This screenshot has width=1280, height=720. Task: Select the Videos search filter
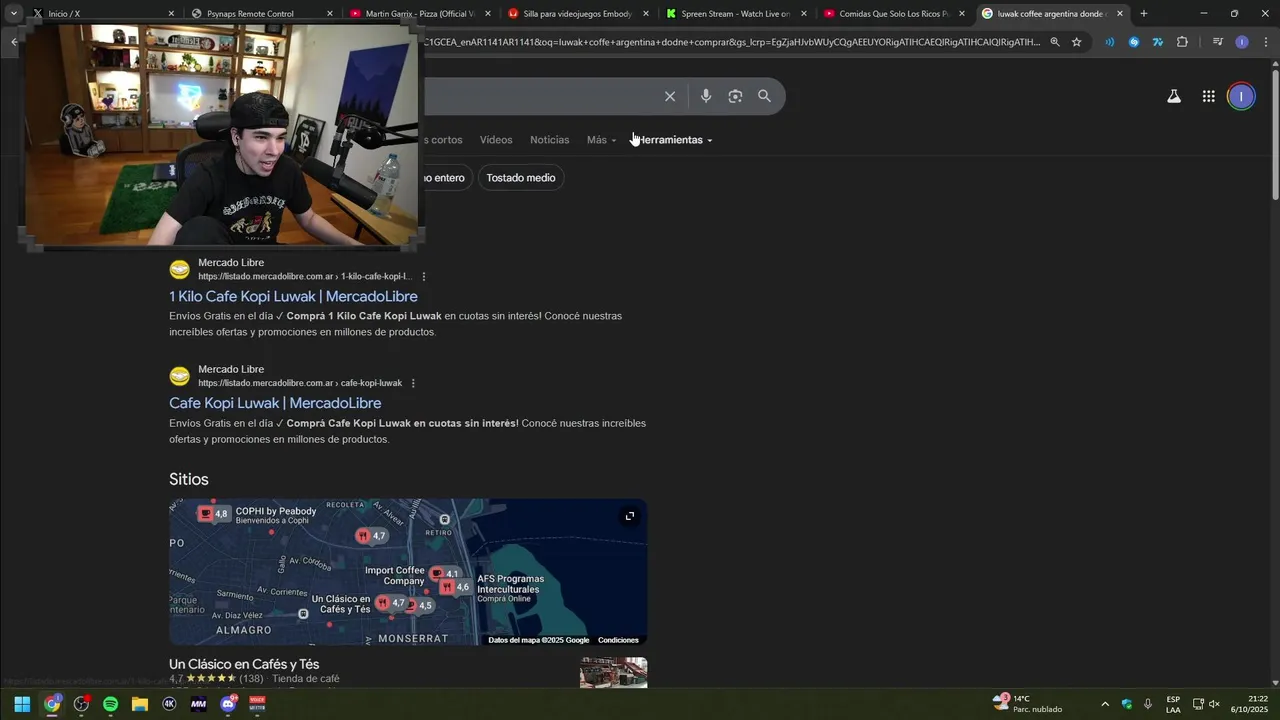(x=496, y=140)
